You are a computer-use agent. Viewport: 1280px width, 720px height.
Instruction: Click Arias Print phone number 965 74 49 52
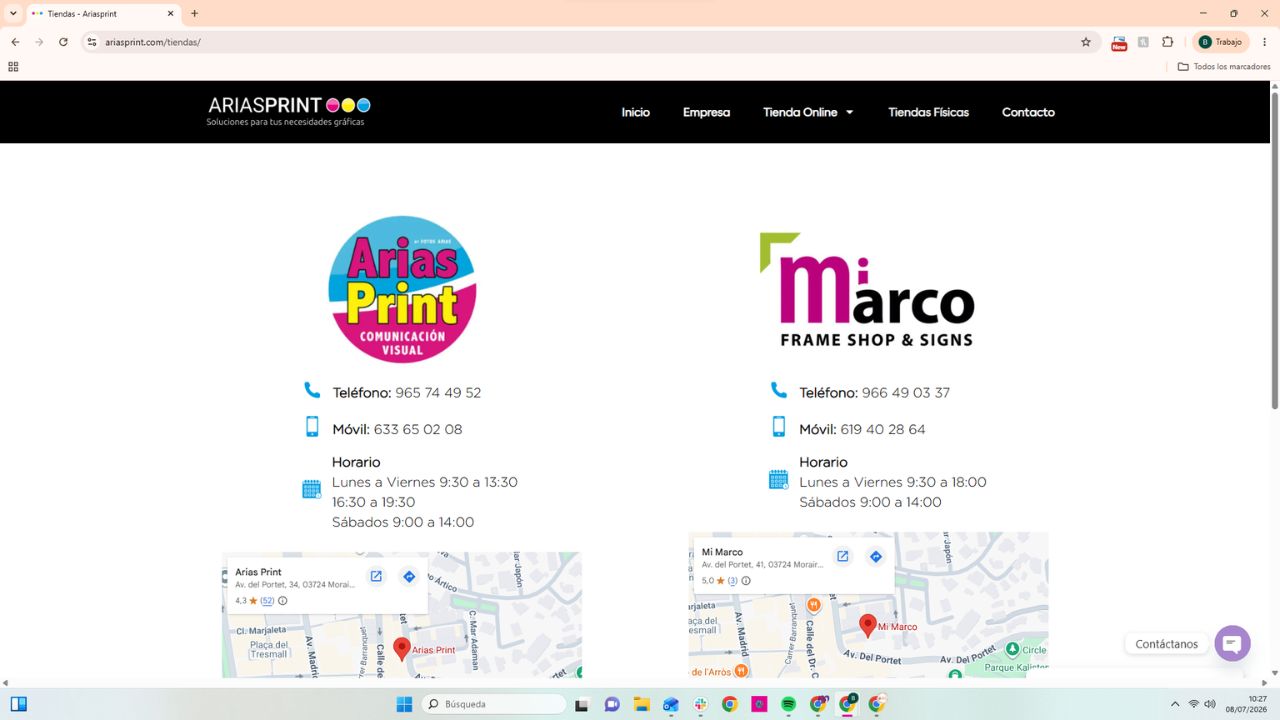[438, 393]
